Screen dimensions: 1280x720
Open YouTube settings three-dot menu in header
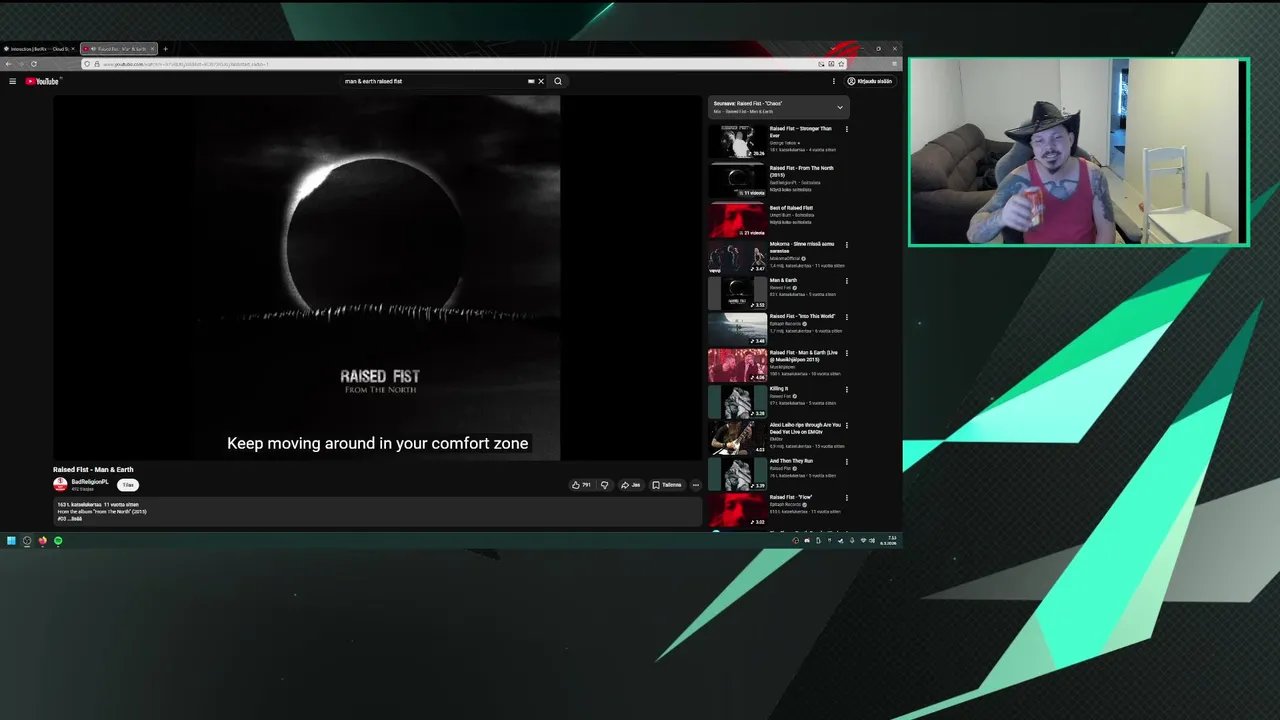[833, 81]
